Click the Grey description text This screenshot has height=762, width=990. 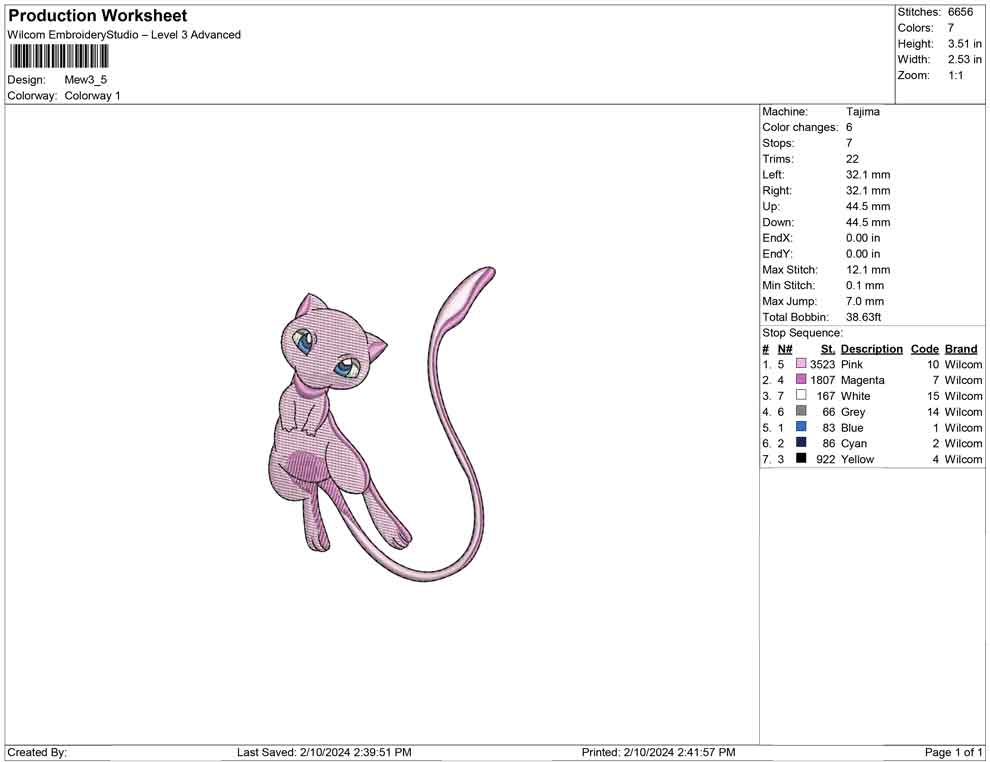point(853,412)
